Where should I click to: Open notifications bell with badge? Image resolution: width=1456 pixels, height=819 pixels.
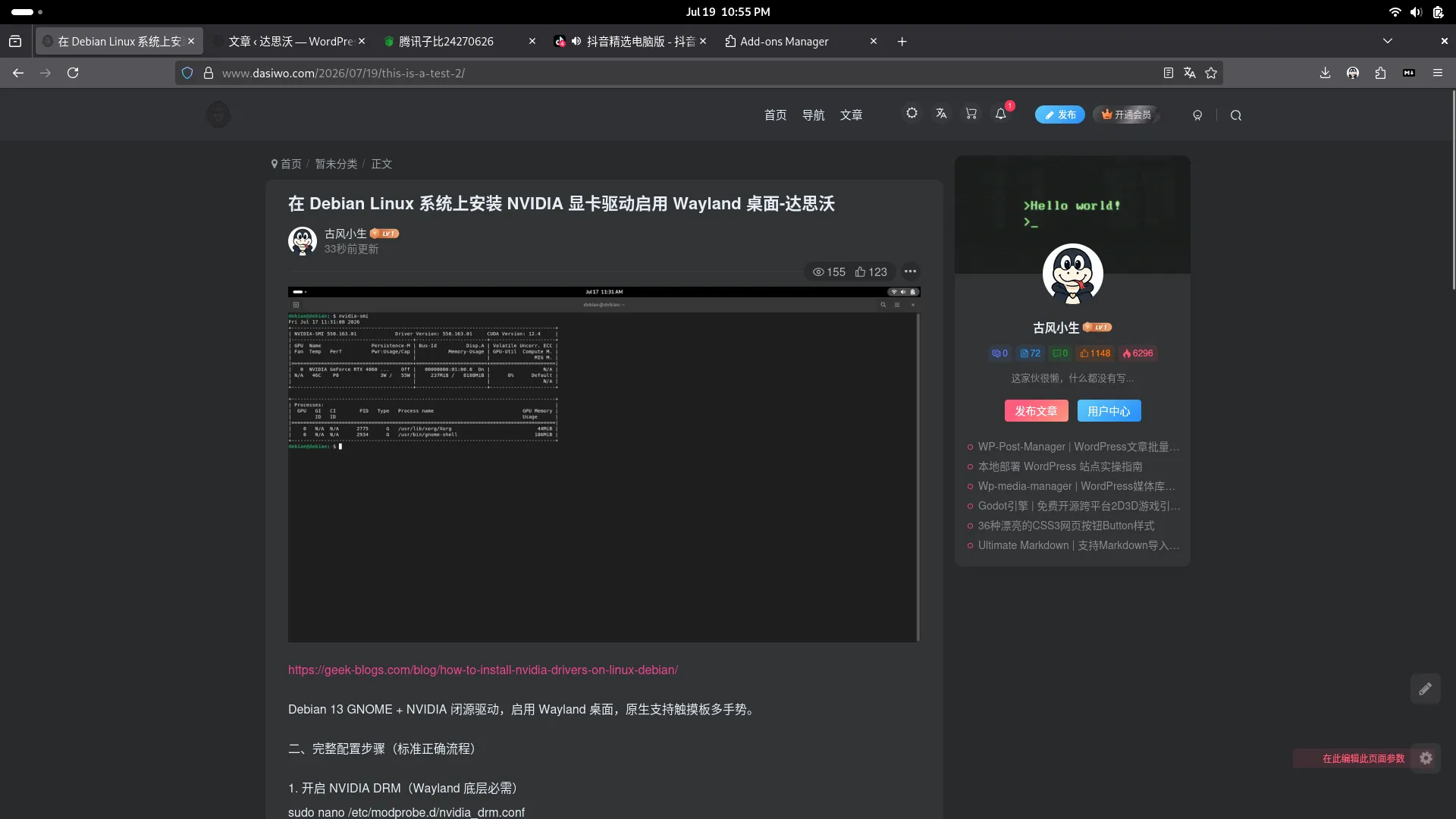[x=1001, y=113]
